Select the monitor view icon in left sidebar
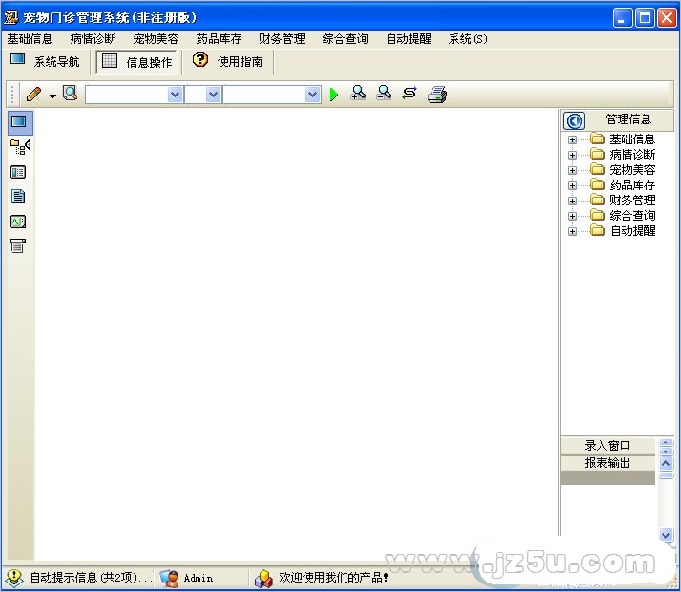 [19, 122]
